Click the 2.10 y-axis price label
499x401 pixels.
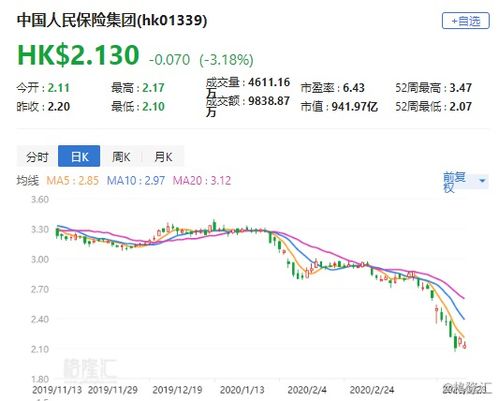coord(40,349)
